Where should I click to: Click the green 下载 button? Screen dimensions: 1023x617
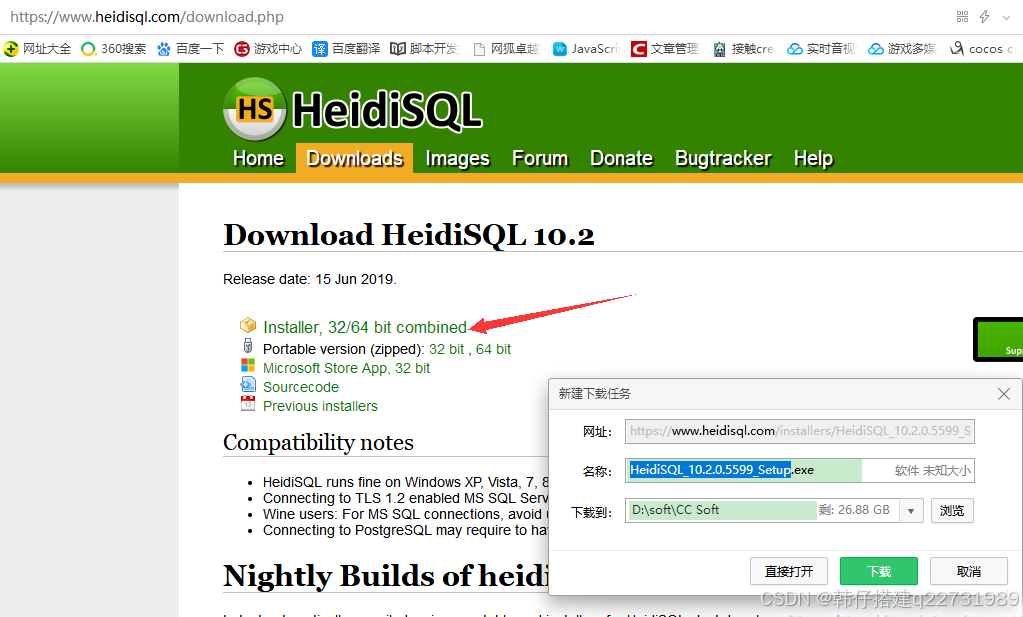coord(879,571)
